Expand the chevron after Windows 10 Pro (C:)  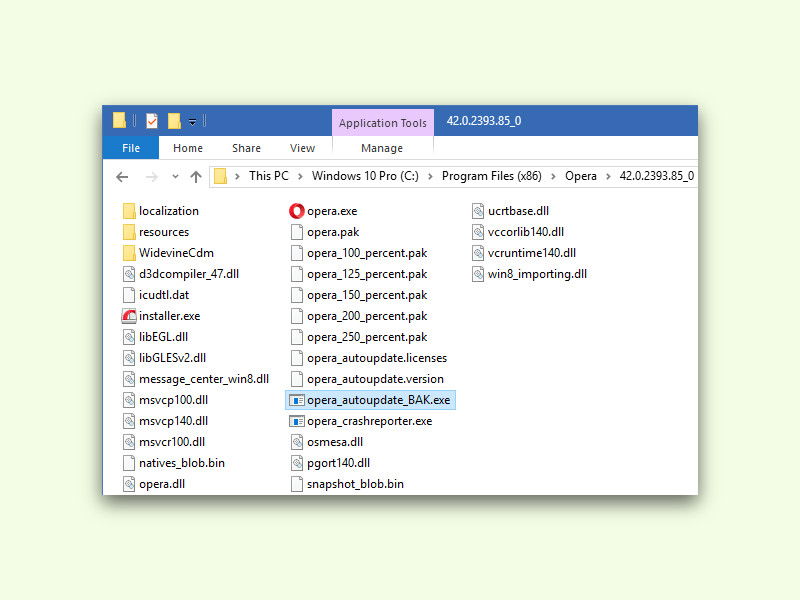(430, 177)
